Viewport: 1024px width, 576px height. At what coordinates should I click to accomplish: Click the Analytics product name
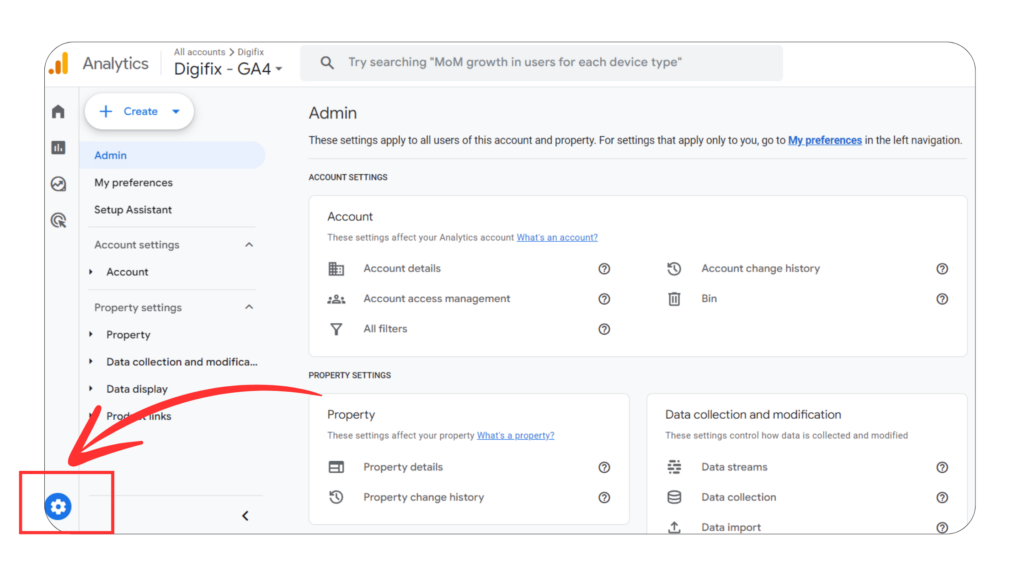pyautogui.click(x=116, y=63)
